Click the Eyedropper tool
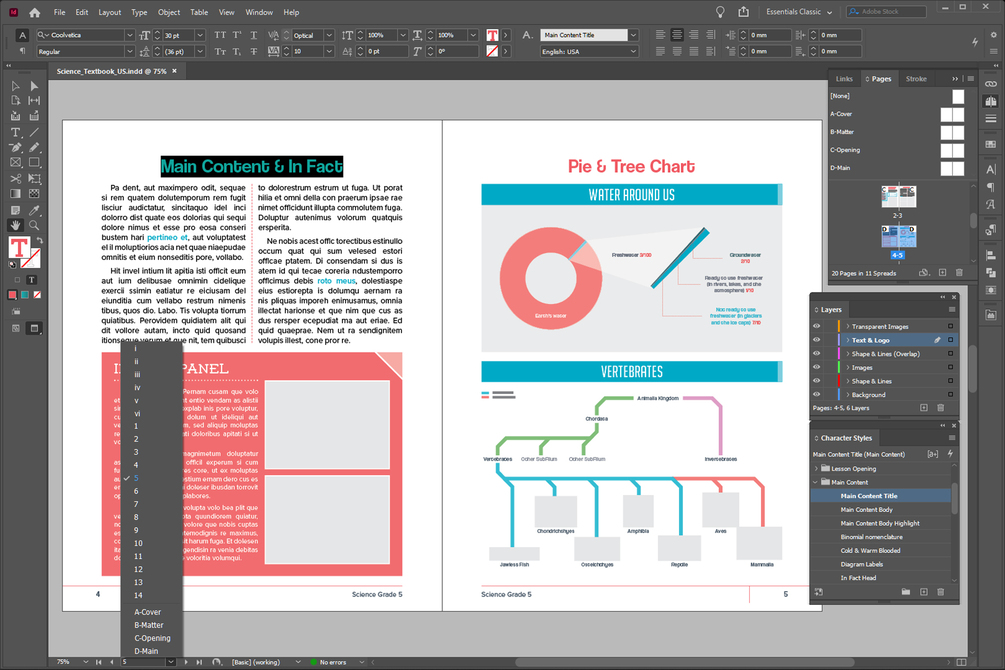The height and width of the screenshot is (670, 1005). point(34,210)
